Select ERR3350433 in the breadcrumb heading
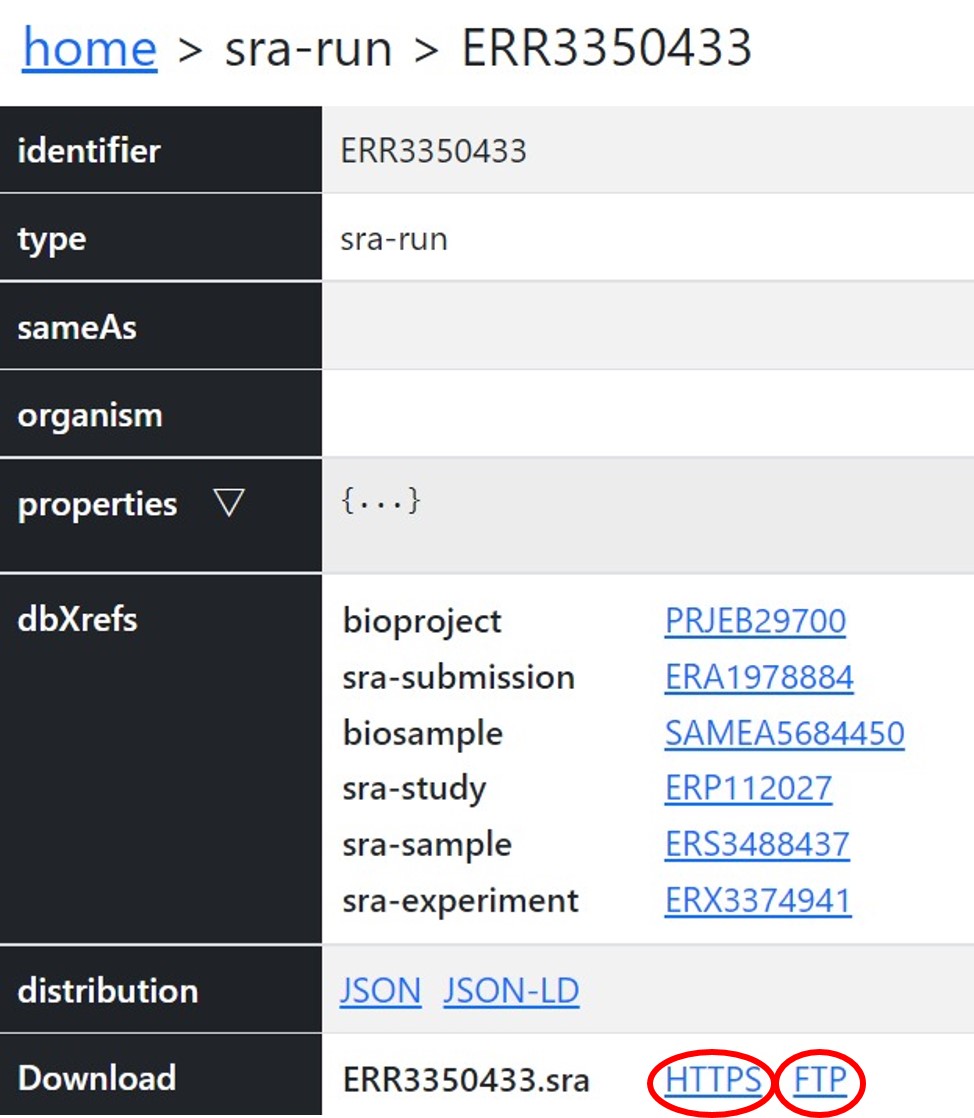Viewport: 974px width, 1118px height. (607, 48)
